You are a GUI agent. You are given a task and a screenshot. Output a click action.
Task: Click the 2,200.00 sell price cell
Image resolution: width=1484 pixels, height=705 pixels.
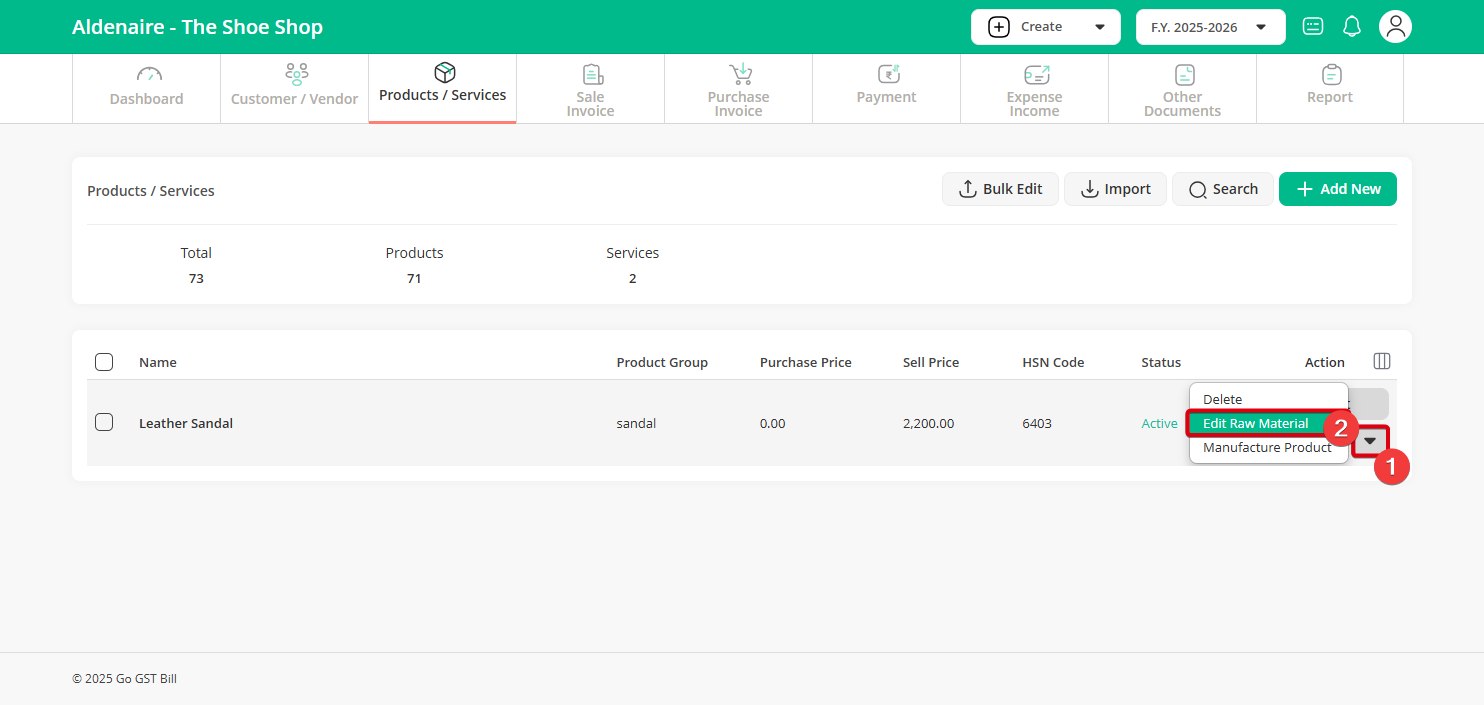(928, 423)
